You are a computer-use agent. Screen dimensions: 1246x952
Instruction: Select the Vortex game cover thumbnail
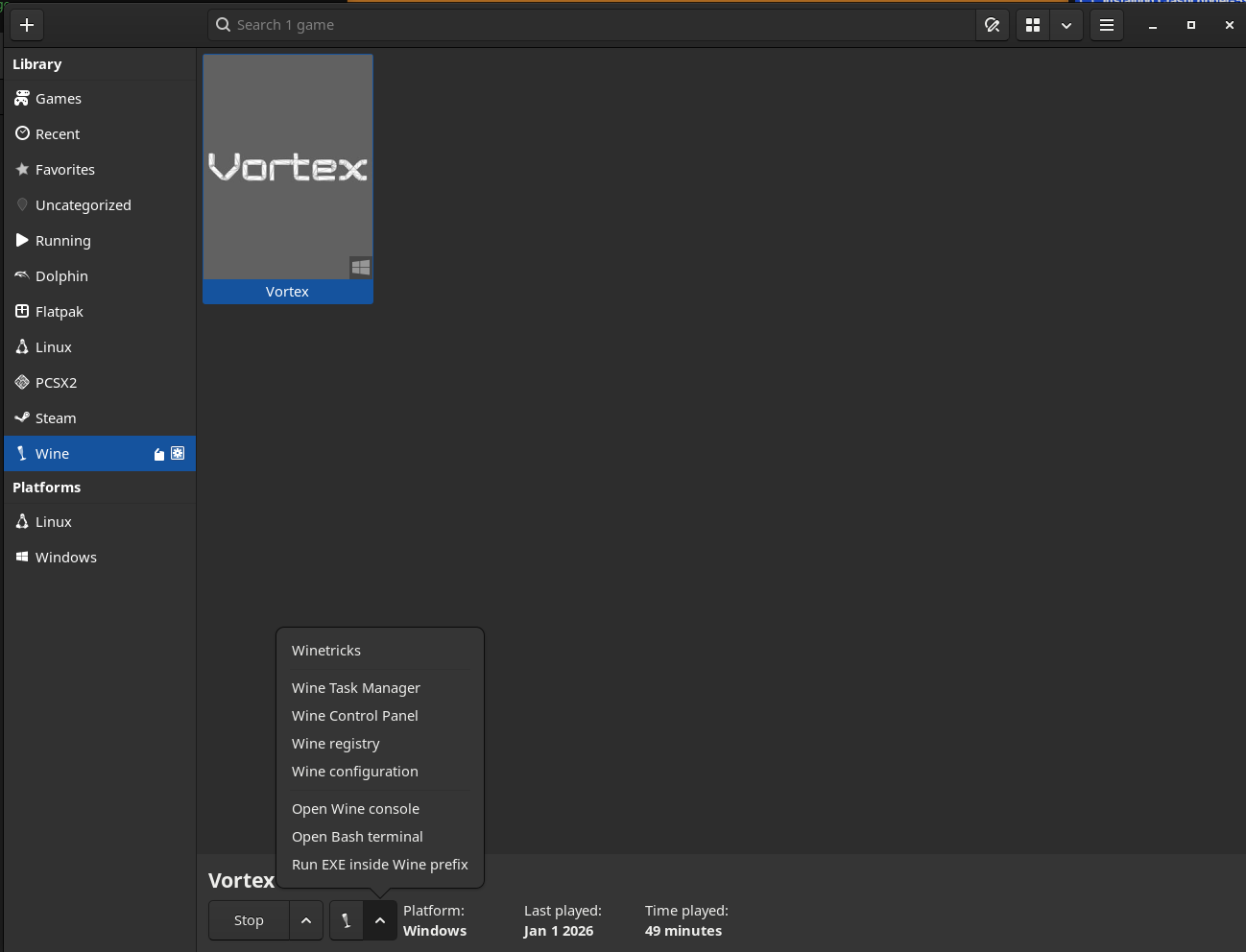288,168
